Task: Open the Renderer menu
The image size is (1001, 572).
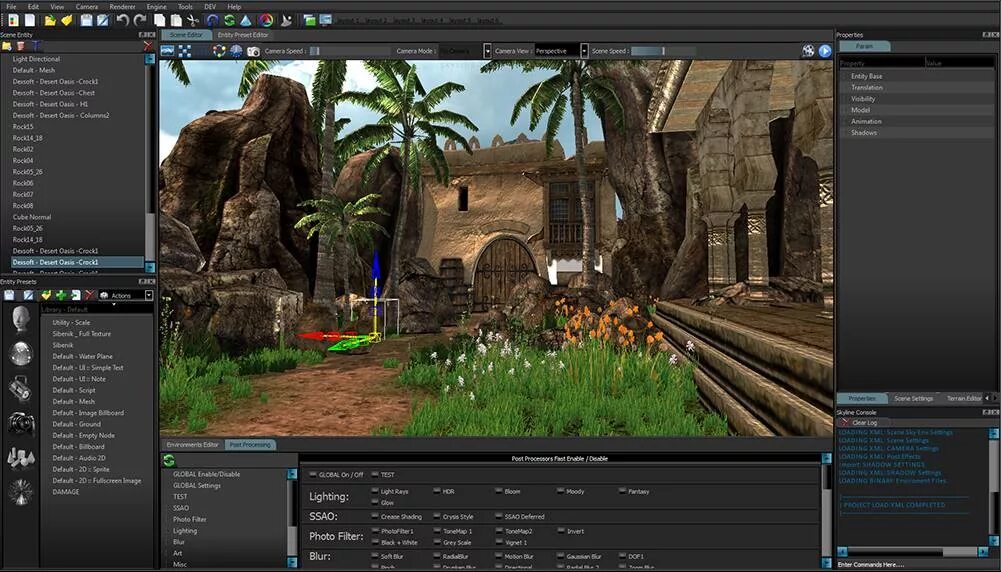Action: [123, 6]
